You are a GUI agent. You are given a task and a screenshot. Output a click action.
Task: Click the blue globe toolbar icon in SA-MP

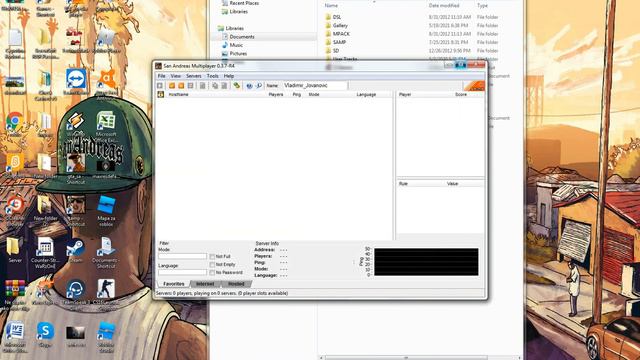249,86
